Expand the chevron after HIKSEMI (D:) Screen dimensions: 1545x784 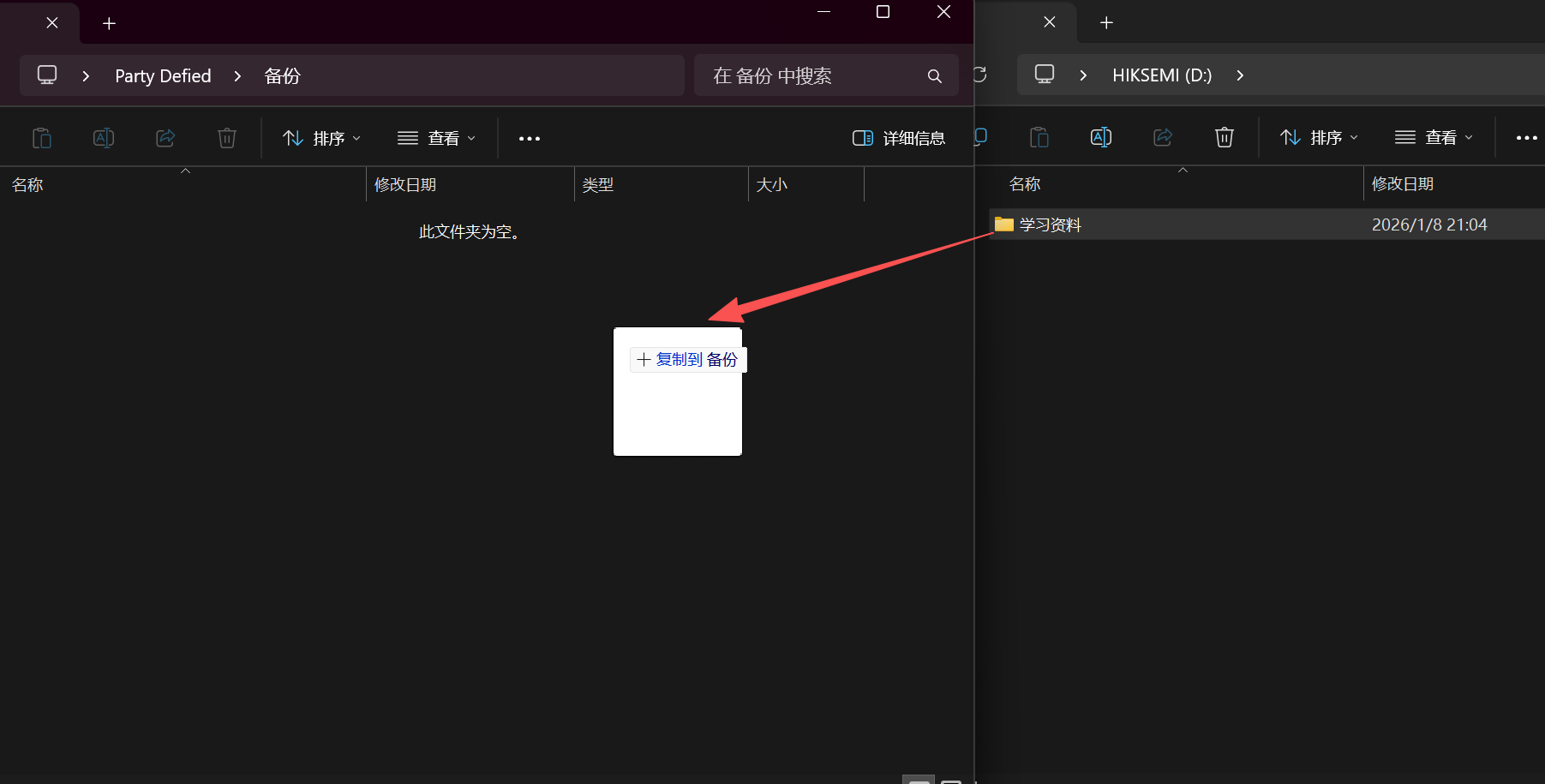(x=1240, y=75)
